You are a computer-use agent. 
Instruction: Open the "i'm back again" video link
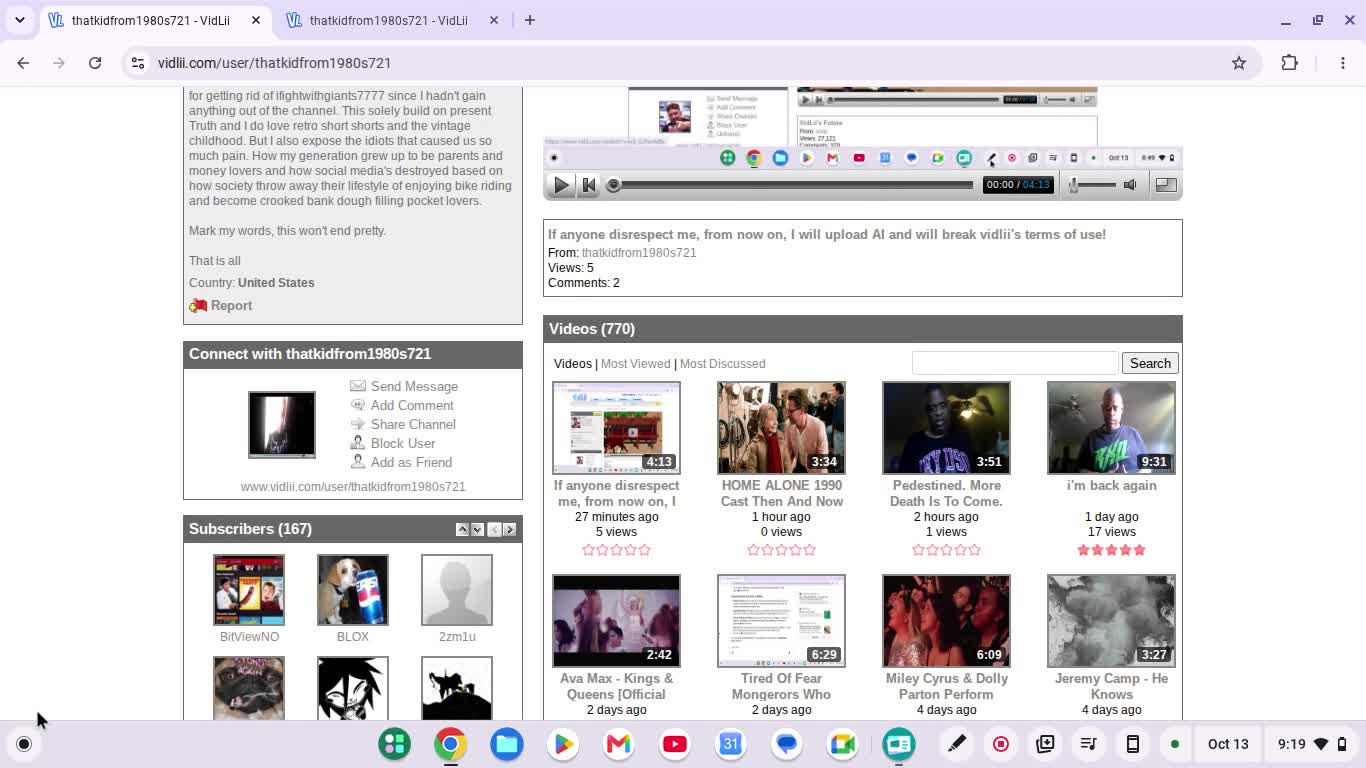click(1111, 486)
